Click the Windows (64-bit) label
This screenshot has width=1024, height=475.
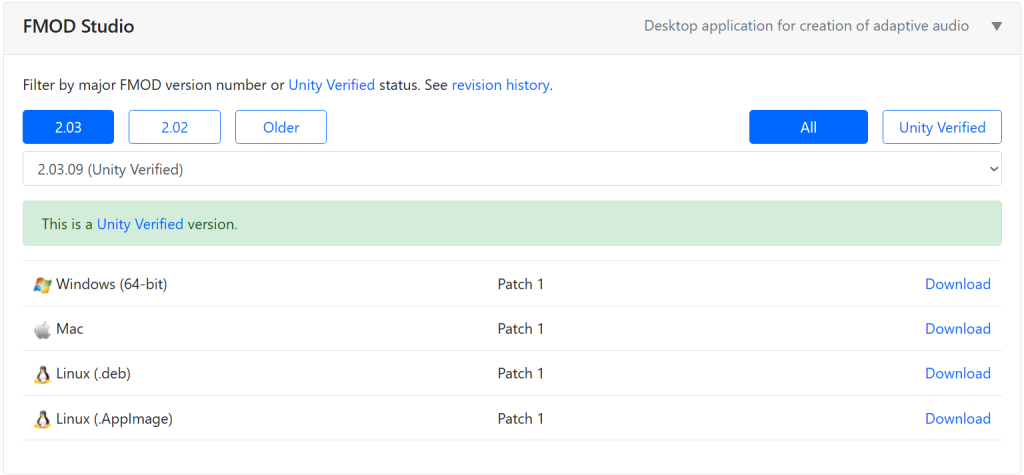click(x=112, y=284)
